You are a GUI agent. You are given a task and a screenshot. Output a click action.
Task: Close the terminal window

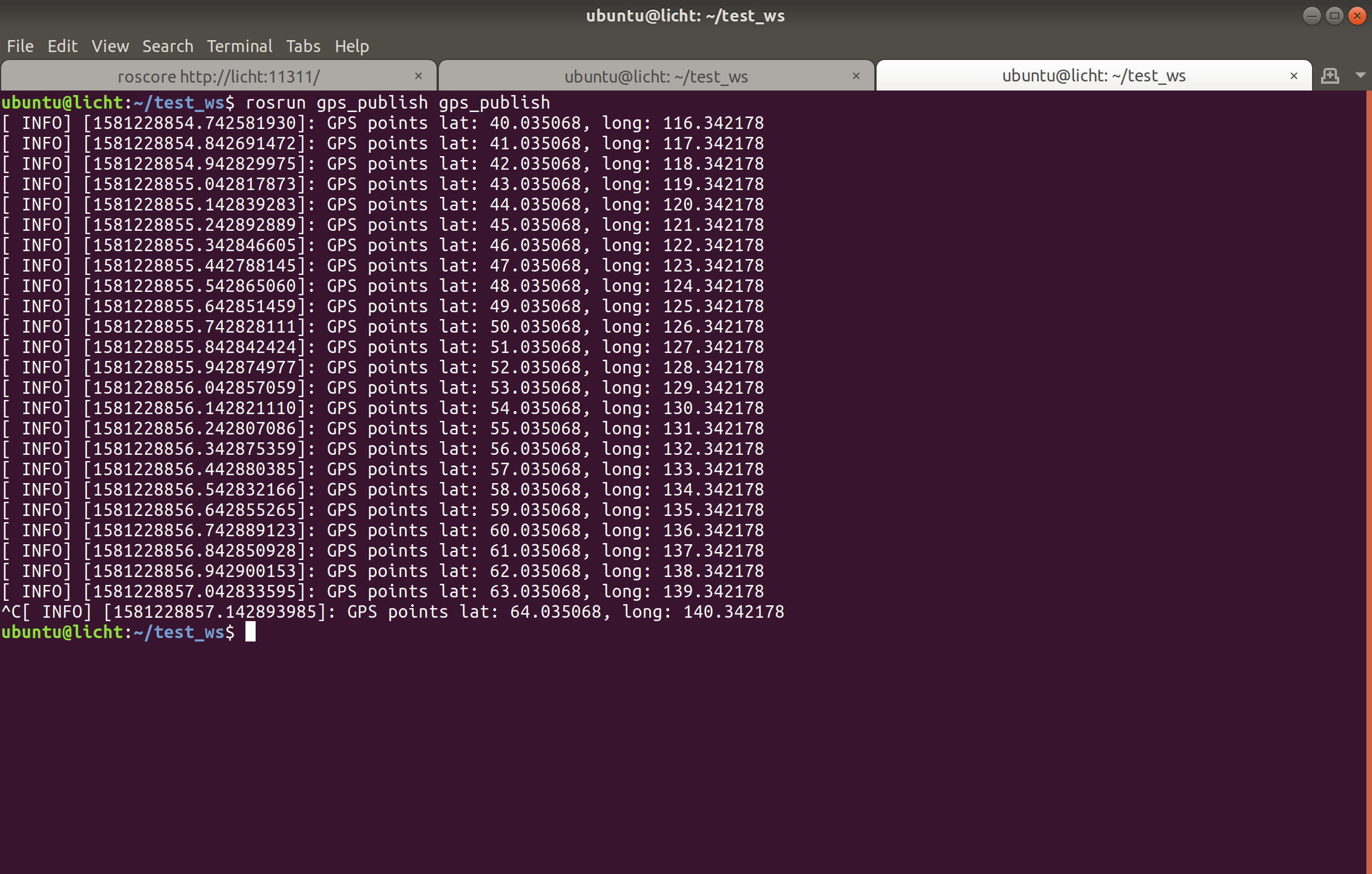point(1357,16)
